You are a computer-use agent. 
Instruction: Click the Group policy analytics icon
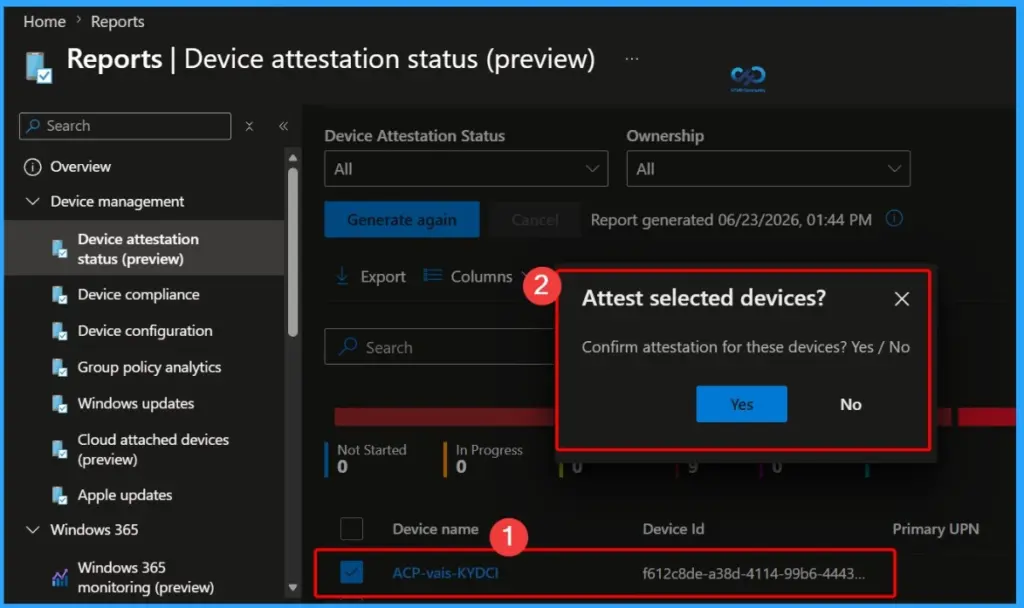click(x=59, y=368)
